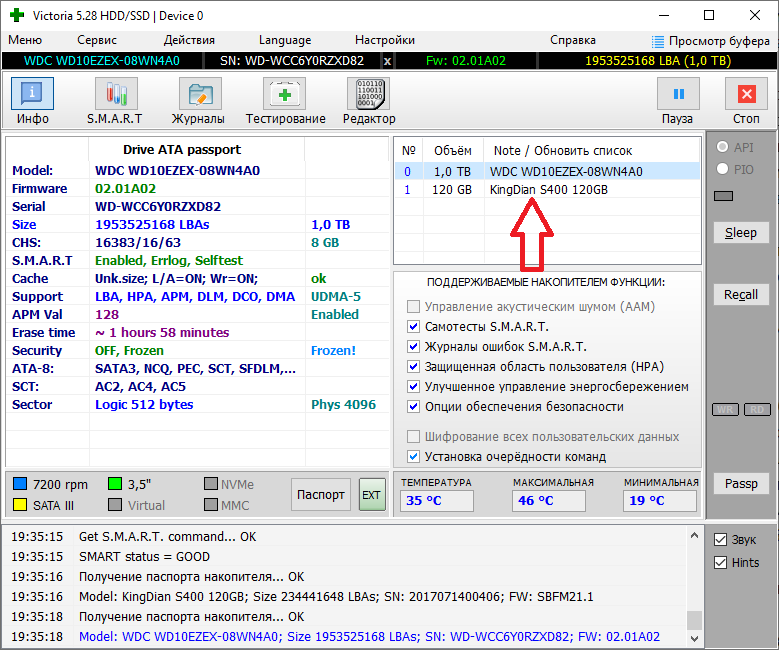
Task: Toggle Управление акустическим шумом (AAM) checkbox
Action: point(413,307)
